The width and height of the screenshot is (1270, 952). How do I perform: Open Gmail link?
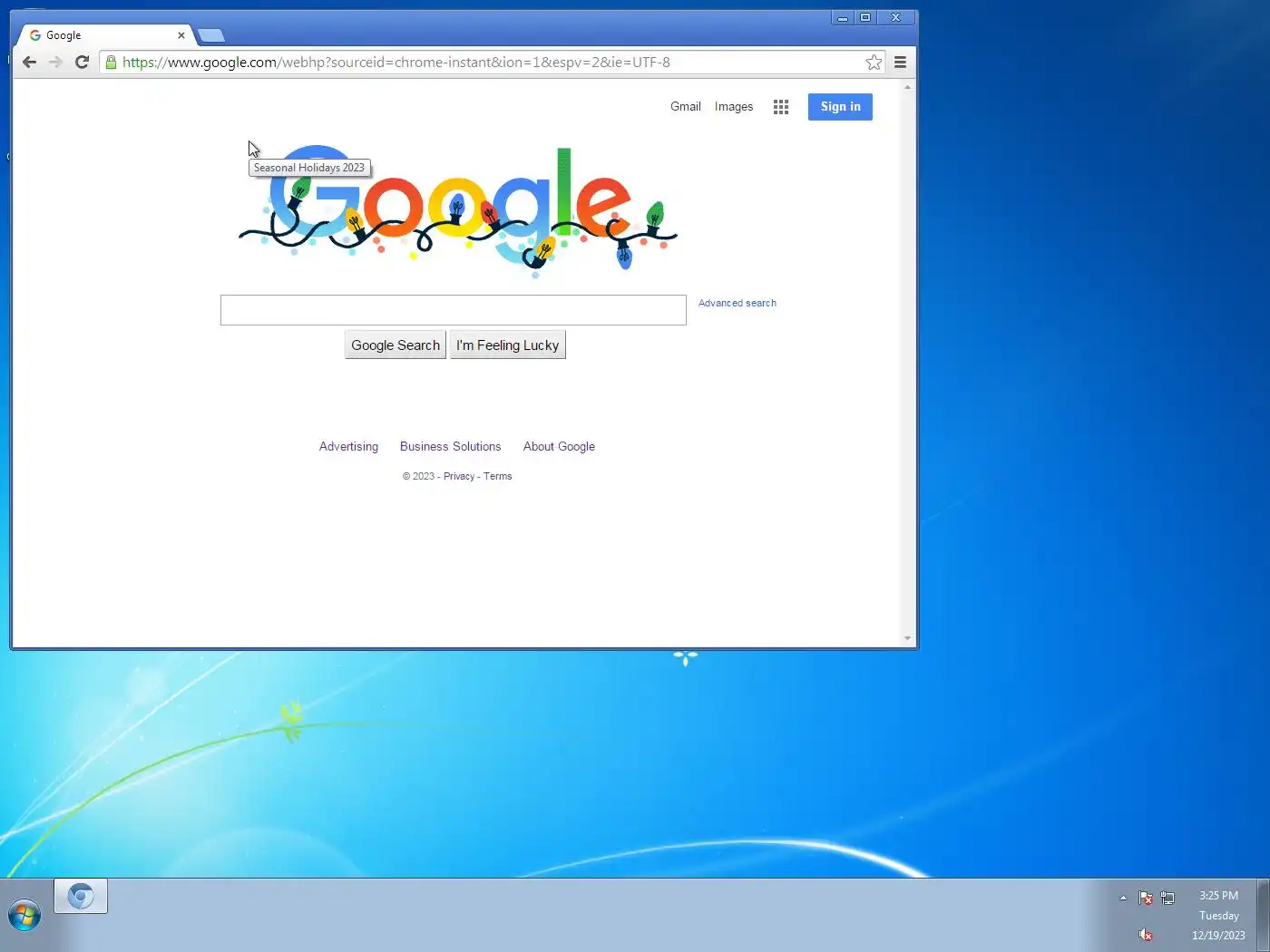pyautogui.click(x=686, y=106)
